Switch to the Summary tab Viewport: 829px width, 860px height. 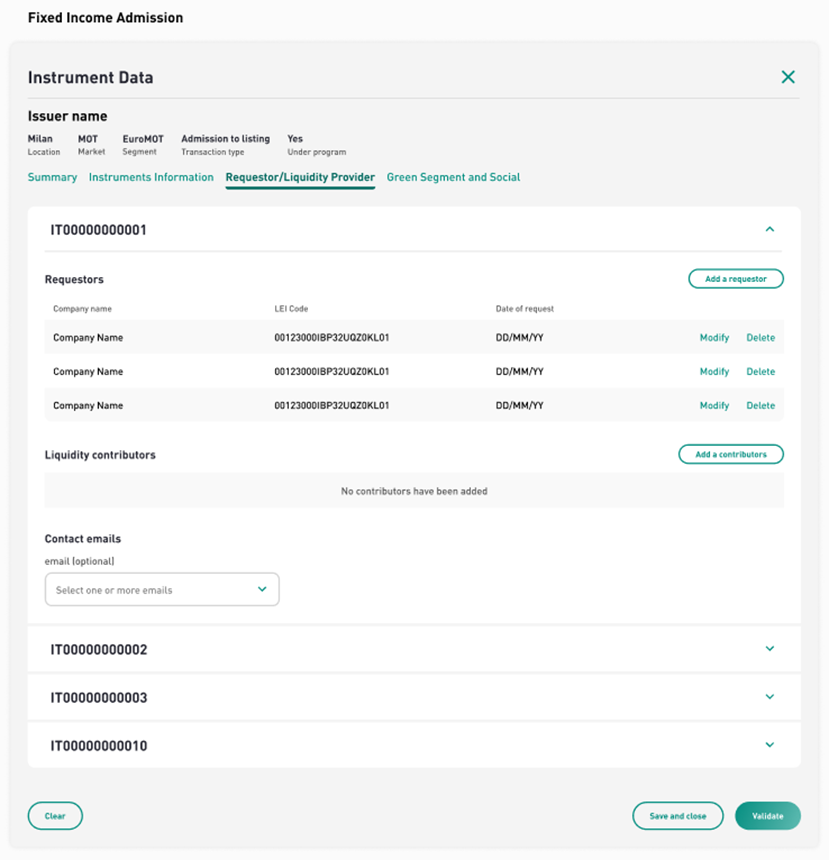(x=52, y=177)
